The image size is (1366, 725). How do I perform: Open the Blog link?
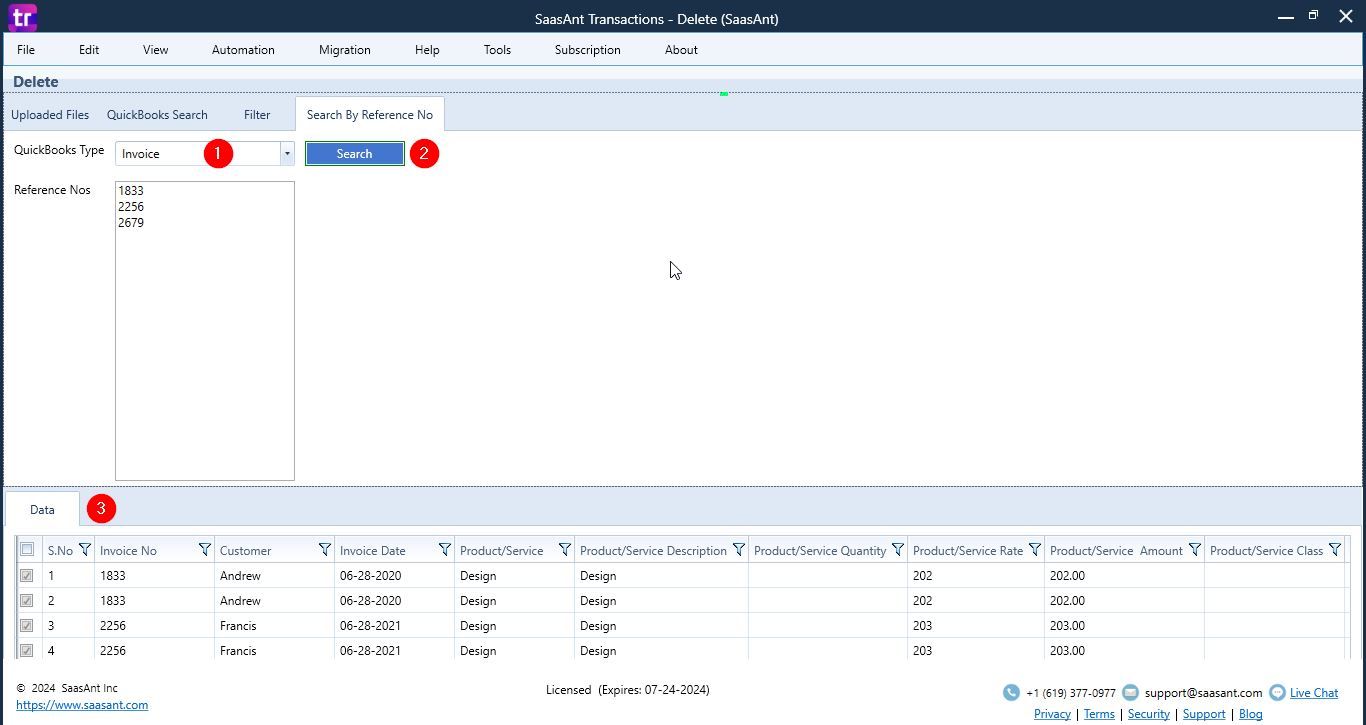coord(1251,714)
